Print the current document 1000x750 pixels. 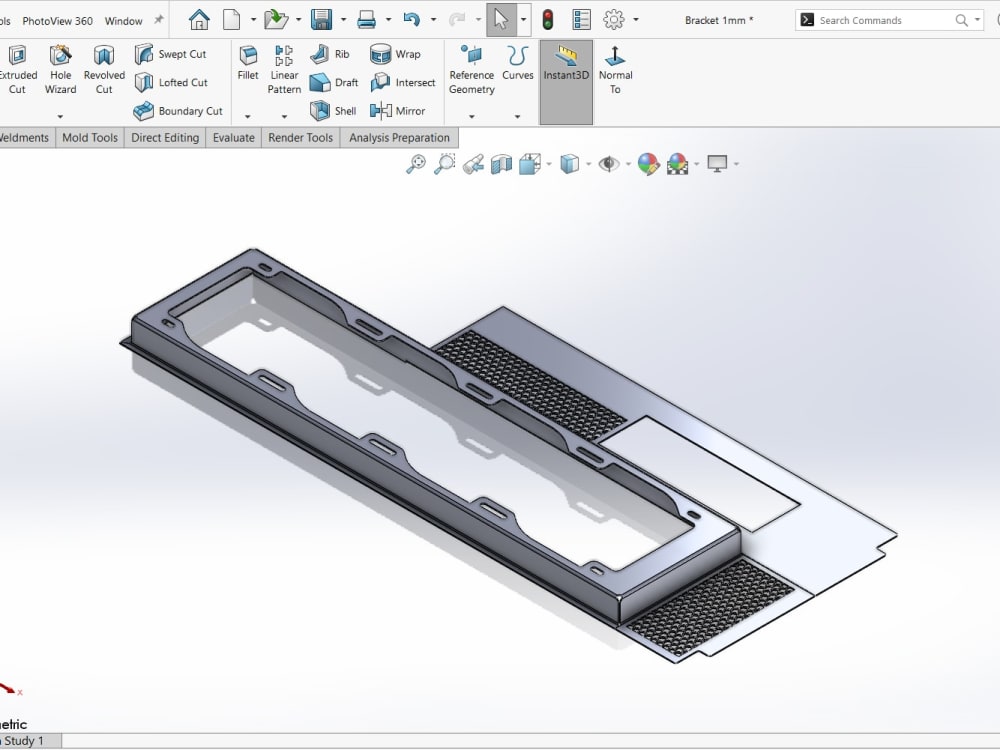point(366,20)
